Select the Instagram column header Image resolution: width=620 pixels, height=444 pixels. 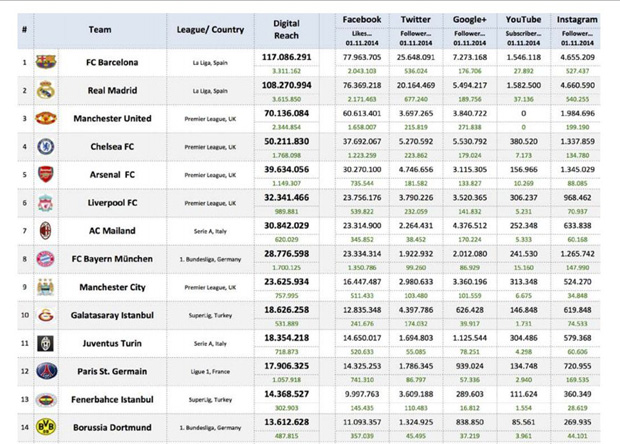[x=577, y=19]
